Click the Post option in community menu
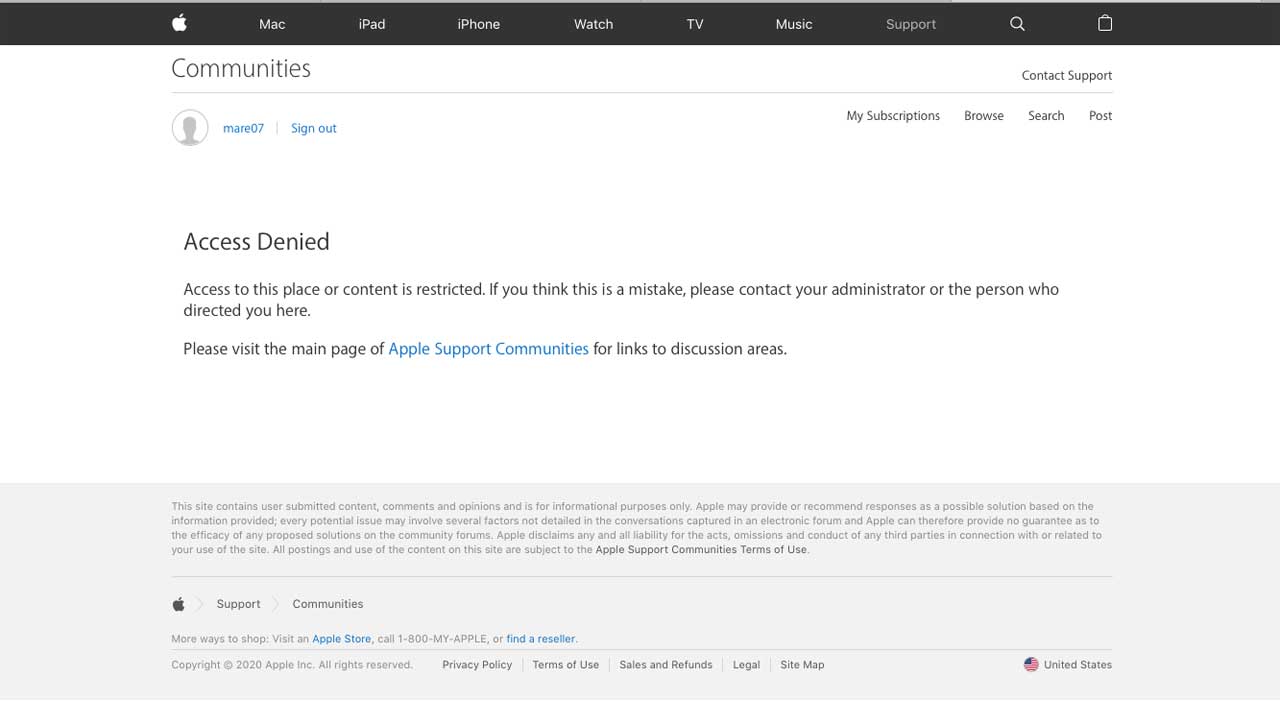This screenshot has height=701, width=1280. coord(1100,116)
